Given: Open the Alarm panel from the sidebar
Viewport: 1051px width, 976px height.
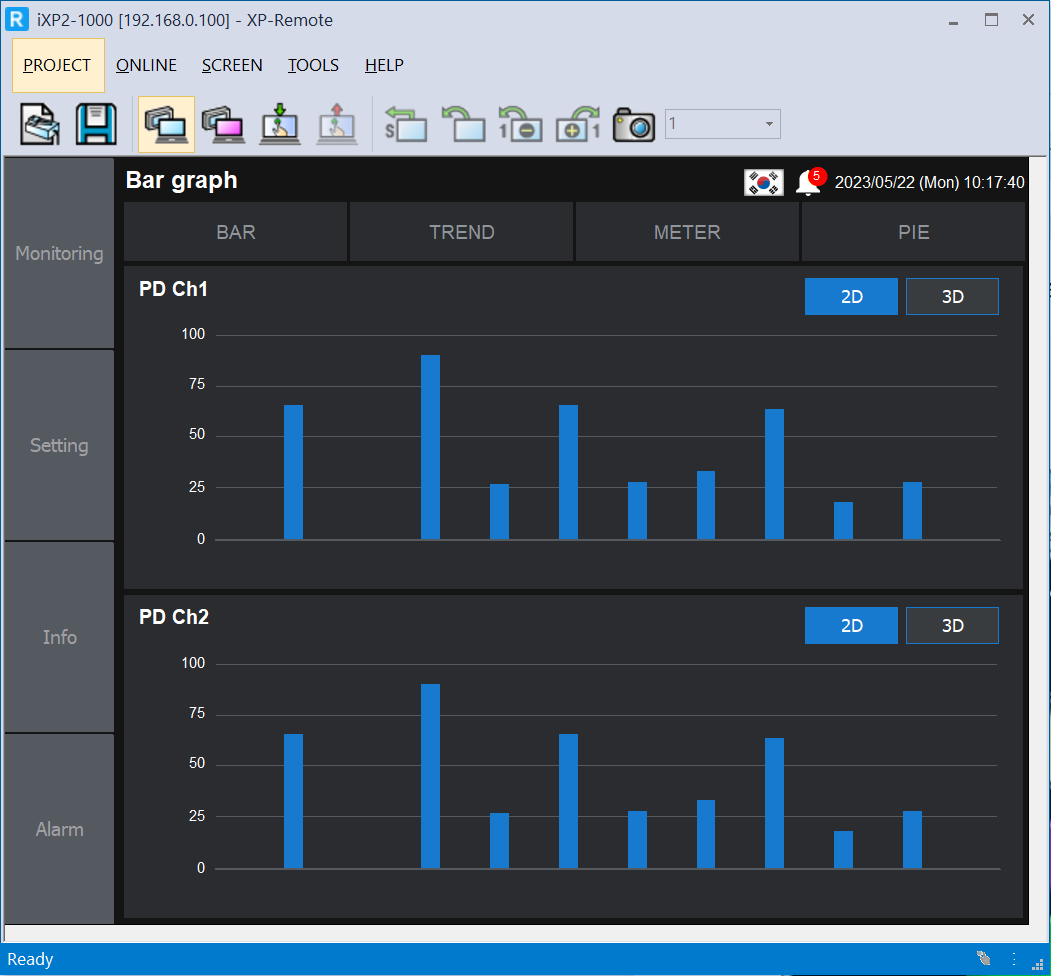Looking at the screenshot, I should tap(59, 829).
